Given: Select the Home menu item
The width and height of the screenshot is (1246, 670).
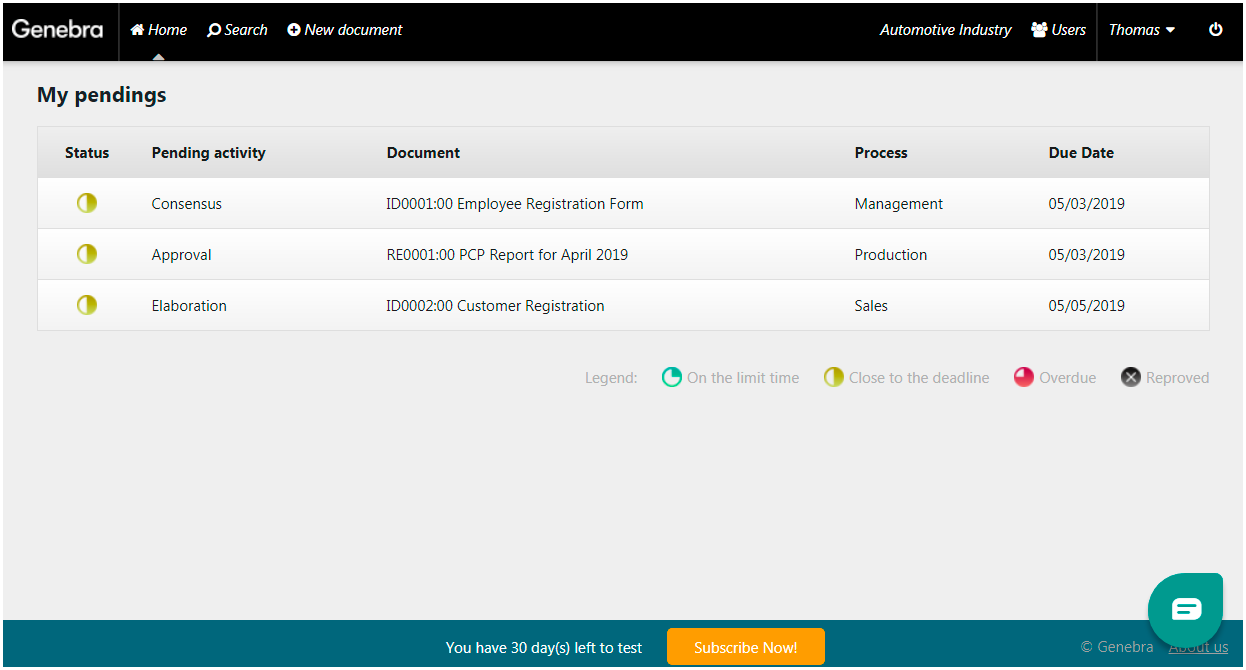Looking at the screenshot, I should pyautogui.click(x=157, y=30).
